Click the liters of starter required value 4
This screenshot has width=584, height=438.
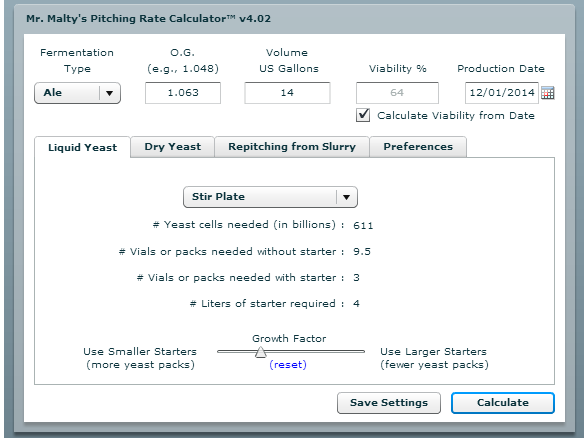(x=356, y=304)
